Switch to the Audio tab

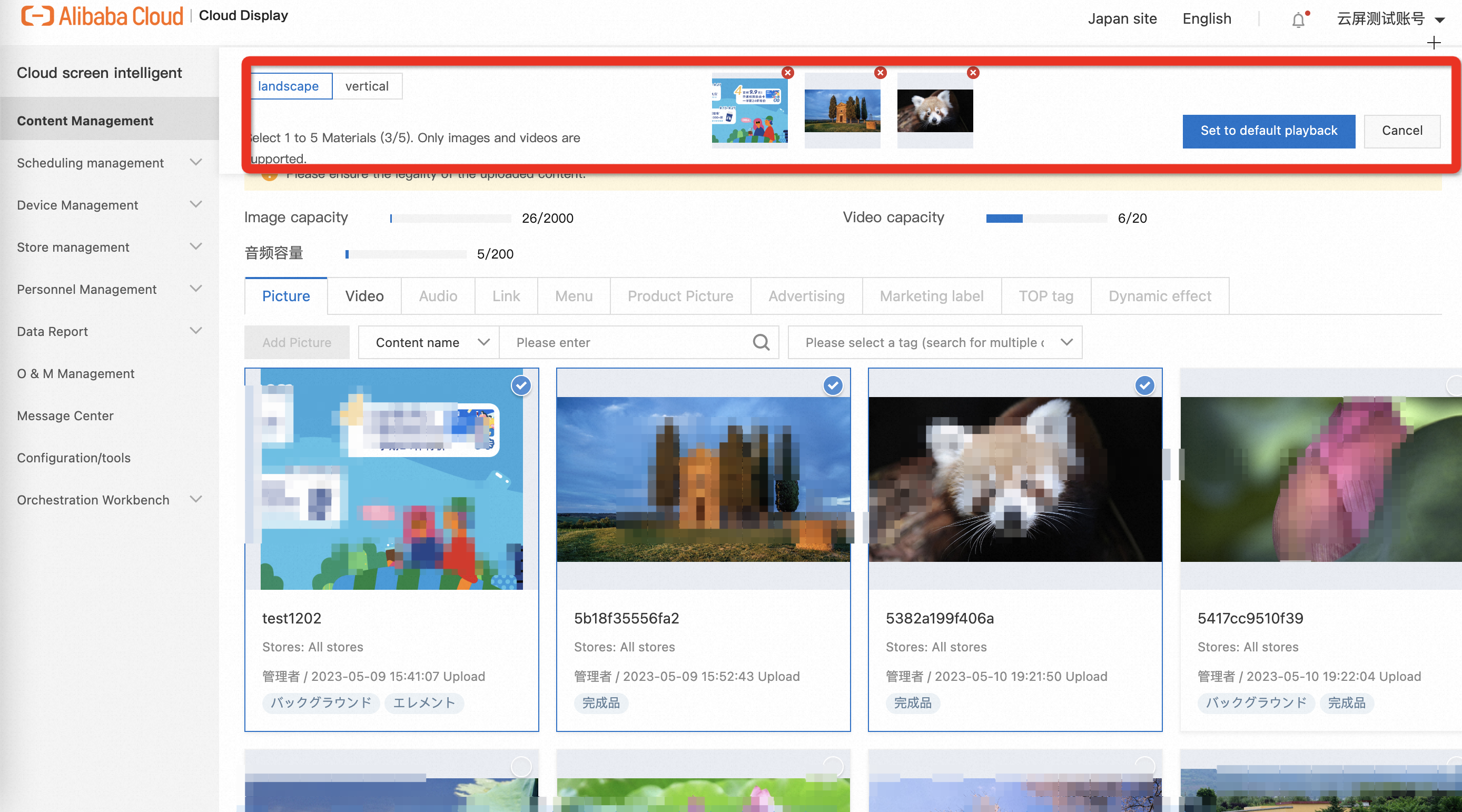(438, 295)
